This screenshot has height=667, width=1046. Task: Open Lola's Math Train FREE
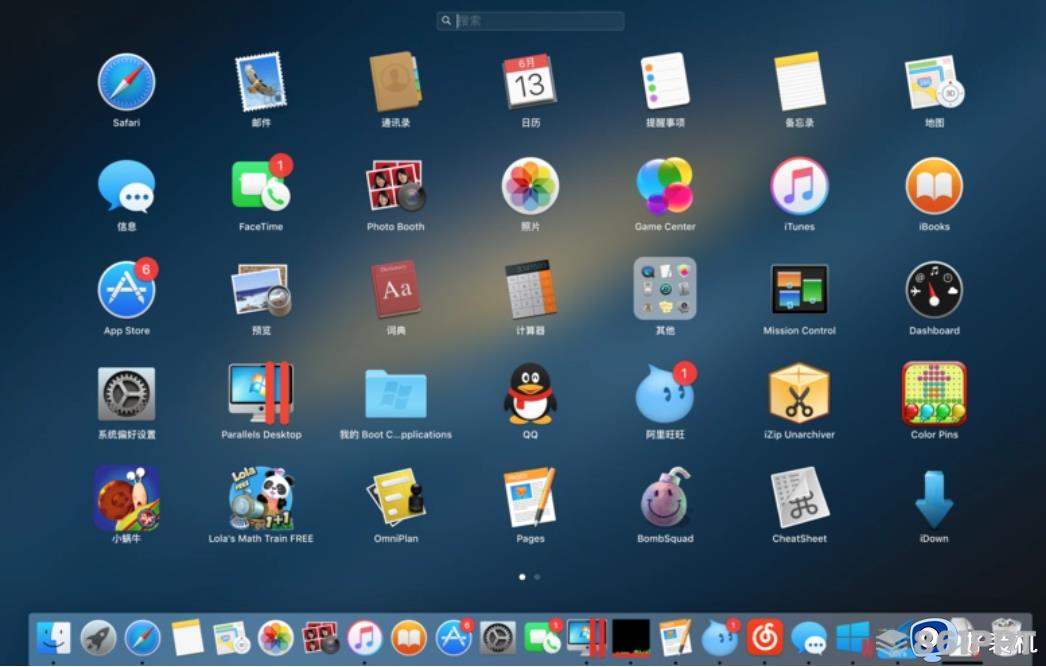point(261,498)
